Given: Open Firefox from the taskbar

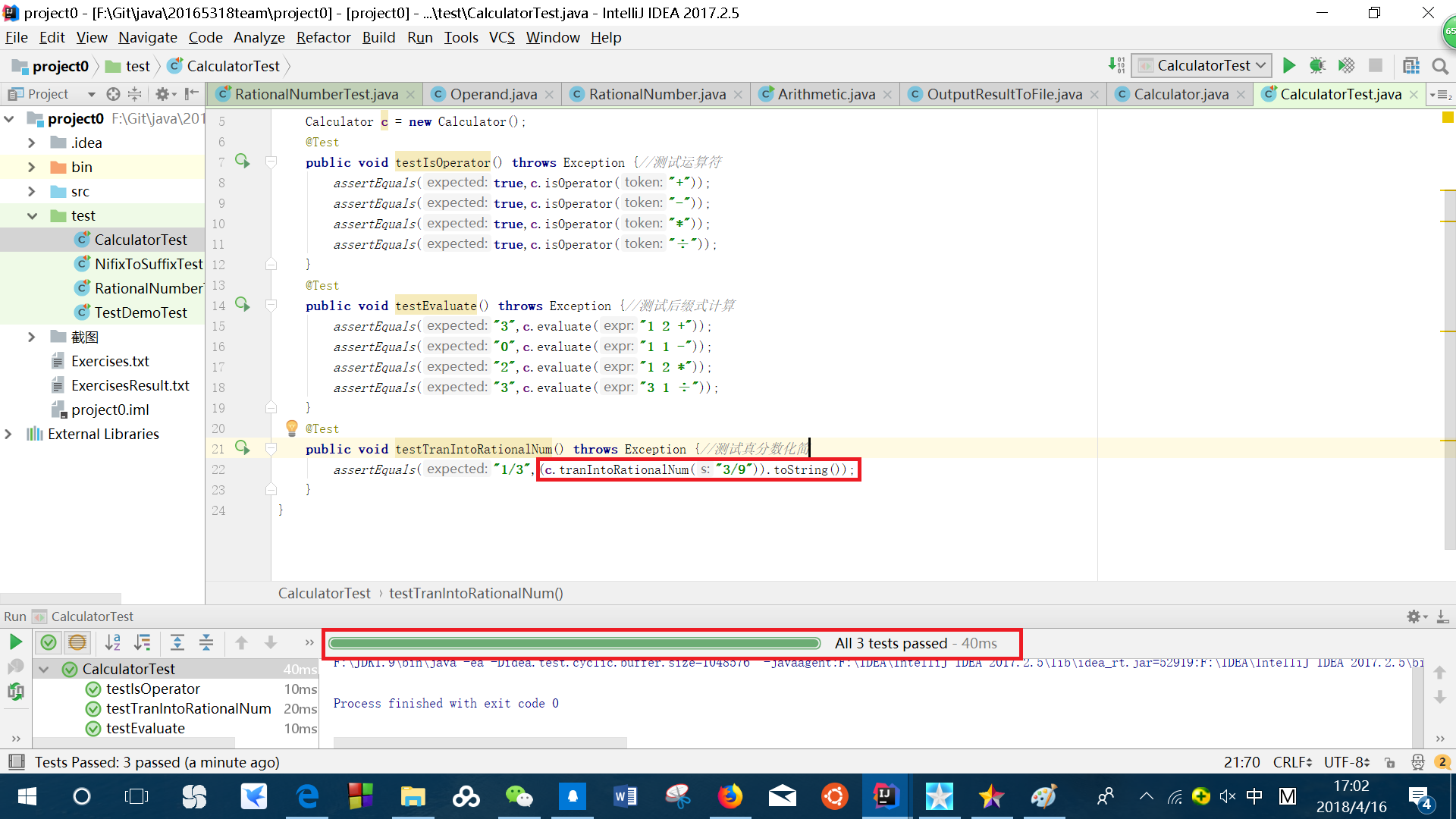Looking at the screenshot, I should click(730, 796).
